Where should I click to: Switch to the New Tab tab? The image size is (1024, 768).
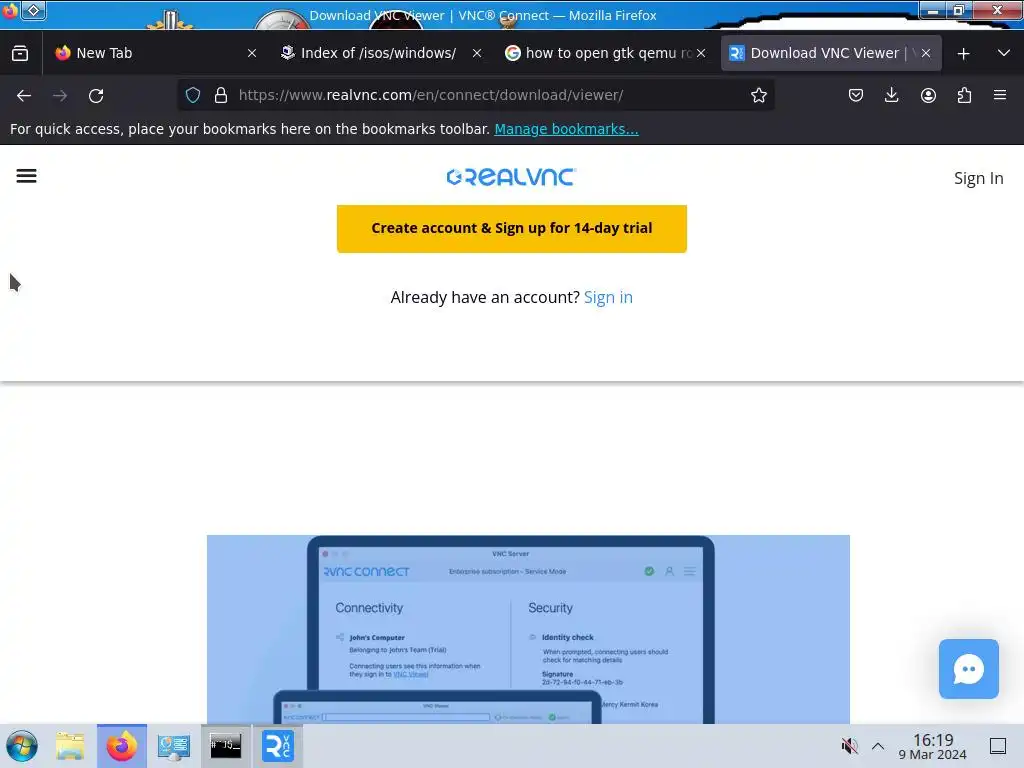156,53
